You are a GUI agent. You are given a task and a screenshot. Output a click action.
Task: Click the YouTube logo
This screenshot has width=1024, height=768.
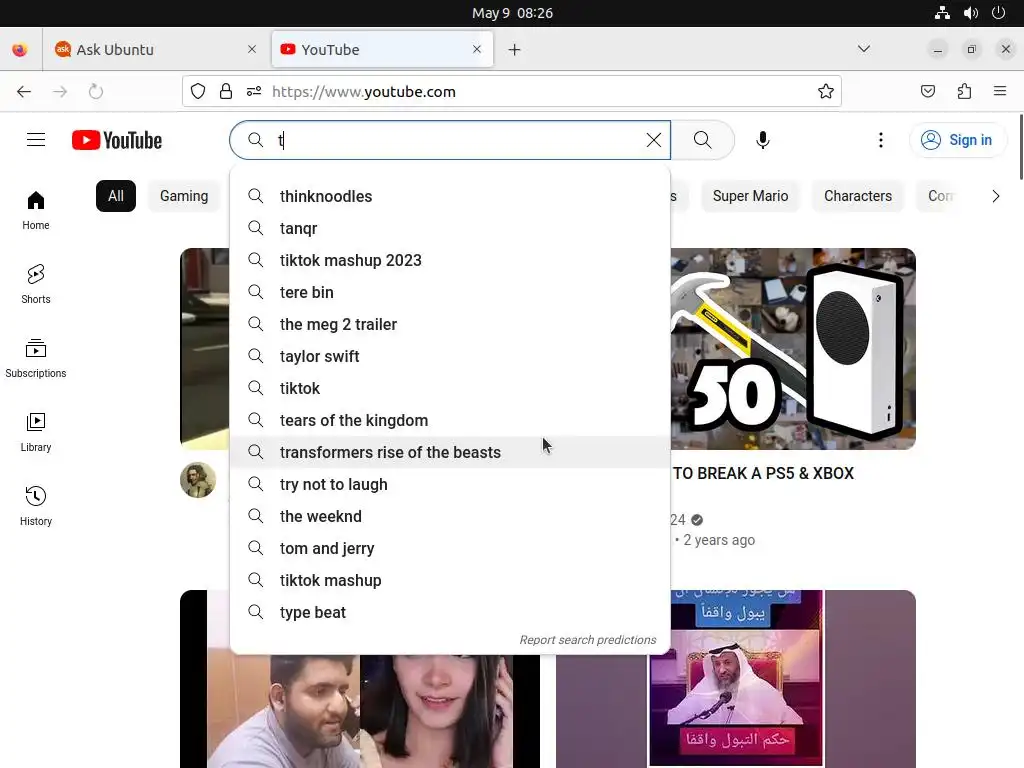coord(117,140)
